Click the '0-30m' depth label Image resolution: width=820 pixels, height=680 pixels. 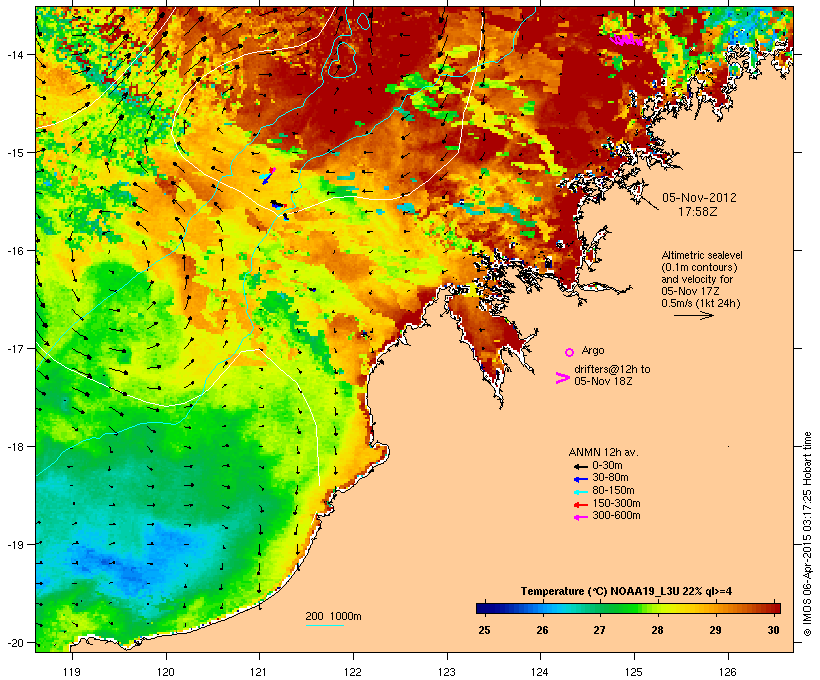607,466
